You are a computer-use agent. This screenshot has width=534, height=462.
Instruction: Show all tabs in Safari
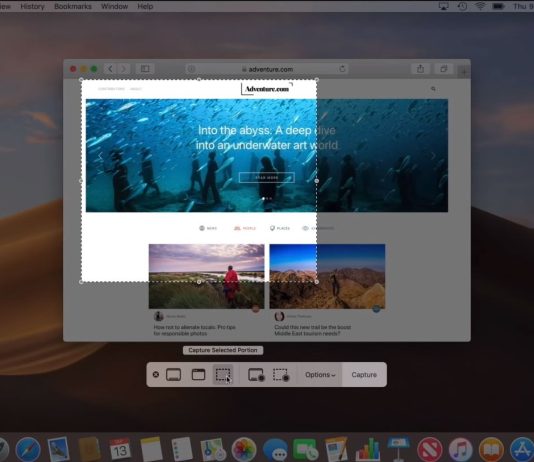(443, 69)
